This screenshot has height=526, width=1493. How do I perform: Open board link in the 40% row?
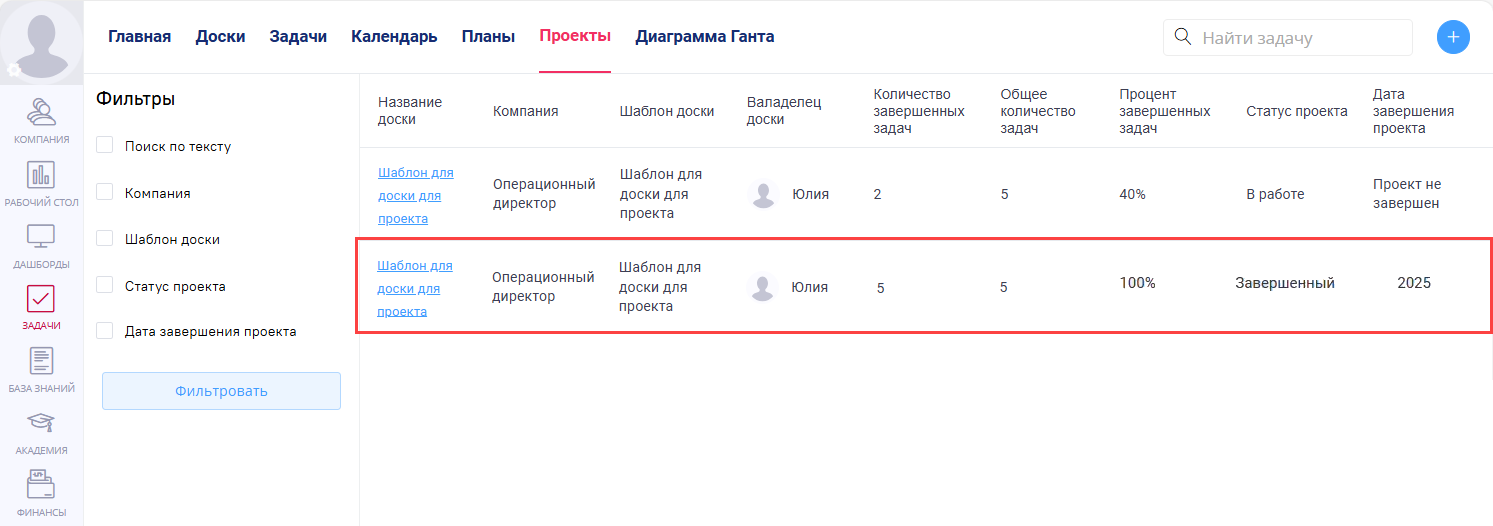416,195
